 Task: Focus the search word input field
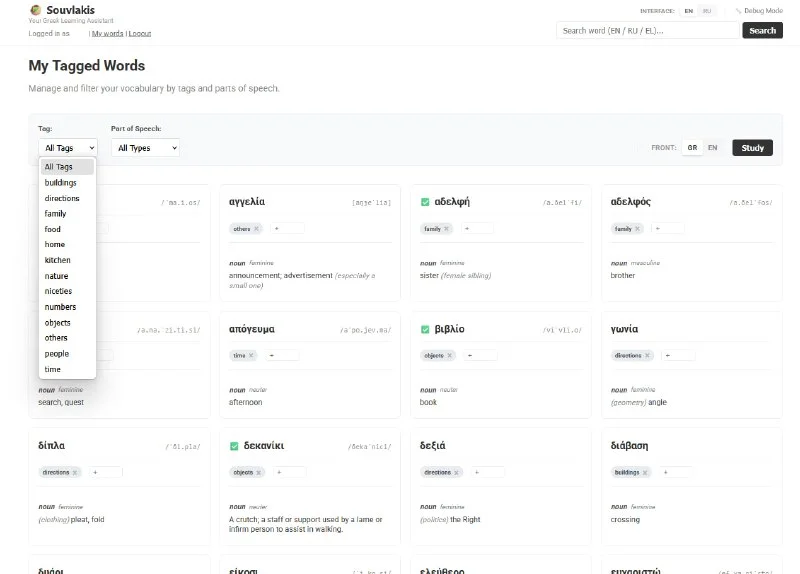(x=647, y=31)
